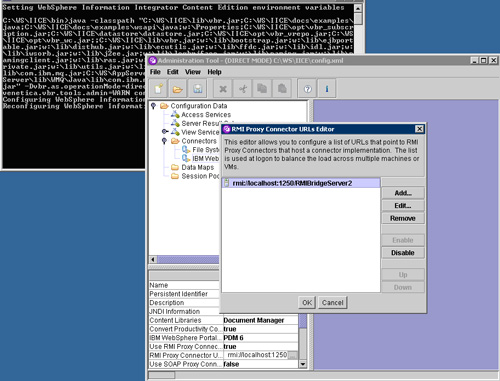The image size is (500, 381).
Task: Collapse the Configuration Data tree node
Action: click(153, 106)
